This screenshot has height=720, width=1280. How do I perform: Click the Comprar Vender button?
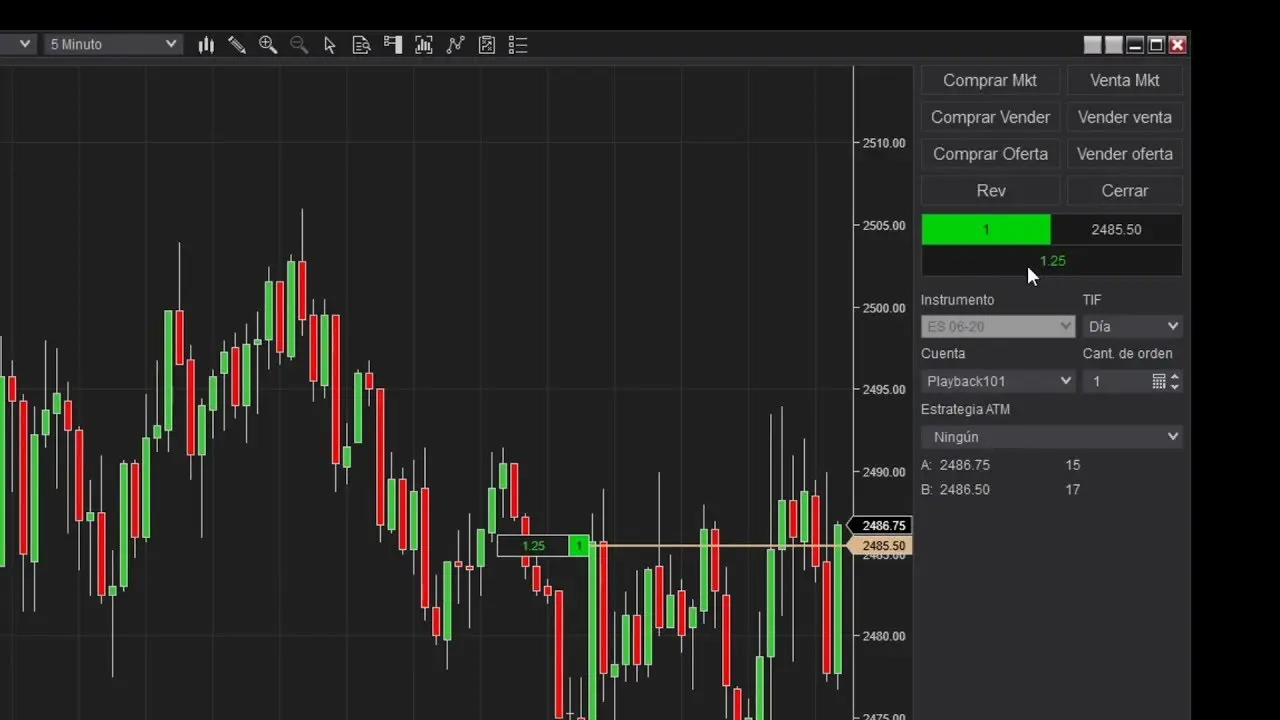pos(990,117)
